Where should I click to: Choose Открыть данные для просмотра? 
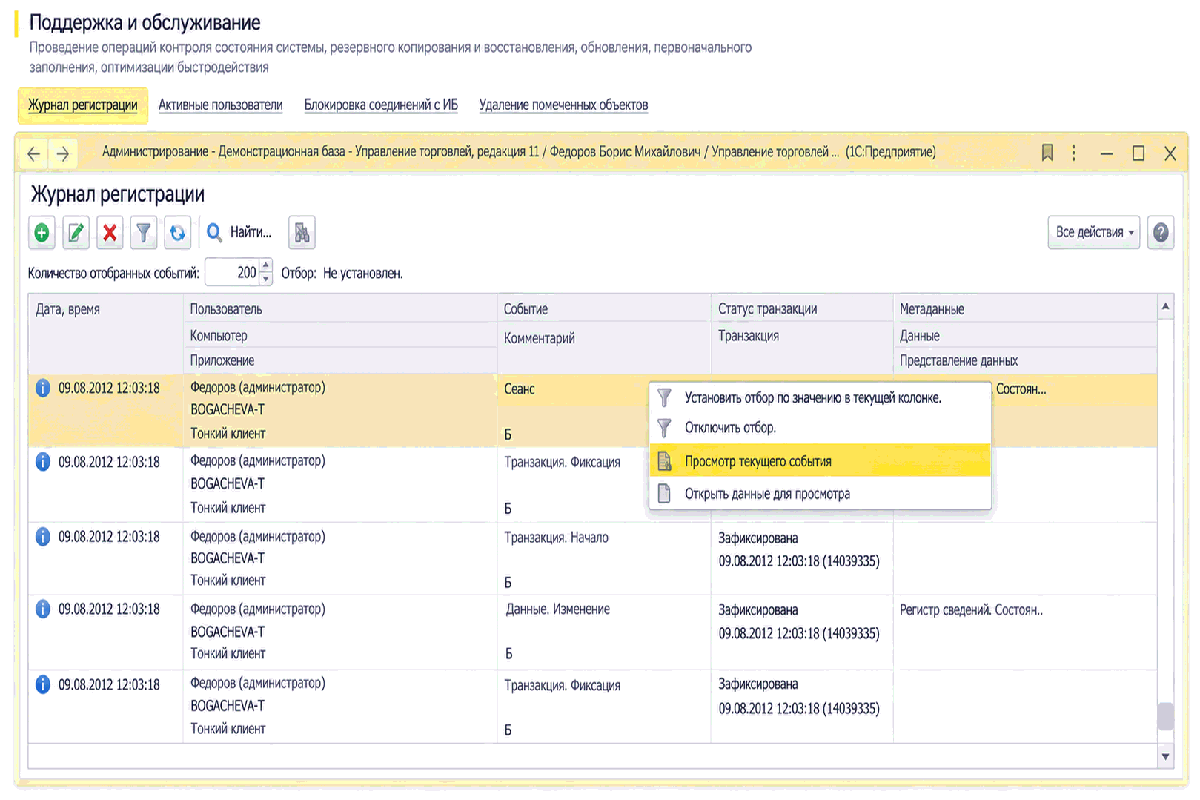[x=820, y=493]
